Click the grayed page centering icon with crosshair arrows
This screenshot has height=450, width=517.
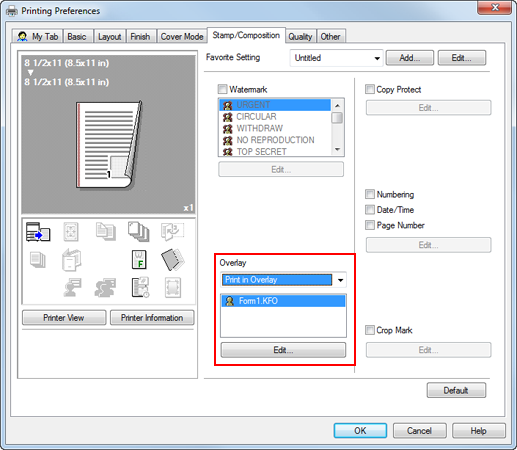coord(71,232)
